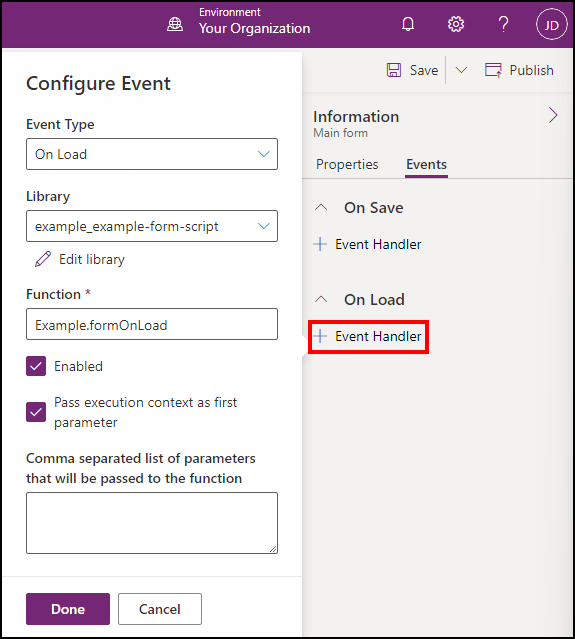575x639 pixels.
Task: Uncheck the Enabled checkbox
Action: [36, 366]
